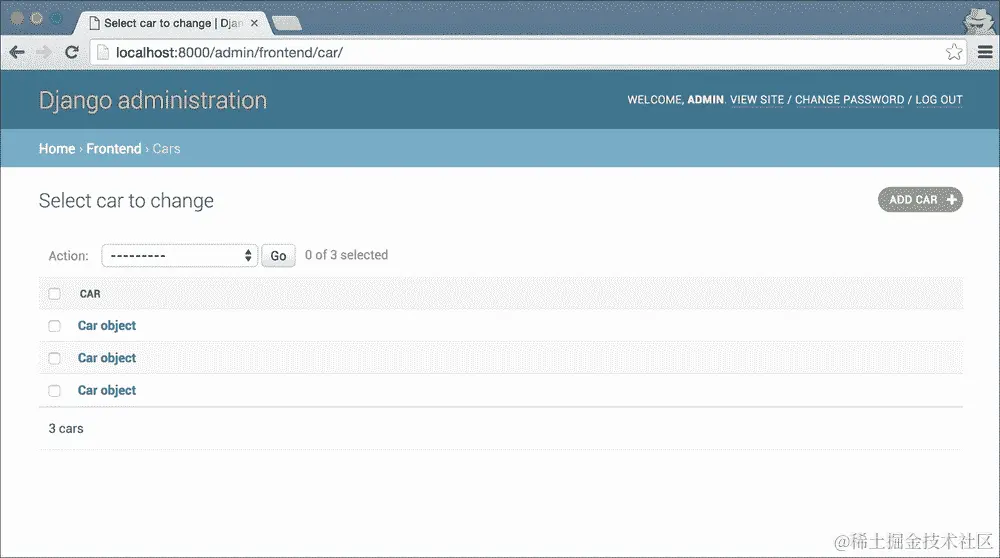
Task: Close the 'Select car to change' tab
Action: tap(254, 23)
